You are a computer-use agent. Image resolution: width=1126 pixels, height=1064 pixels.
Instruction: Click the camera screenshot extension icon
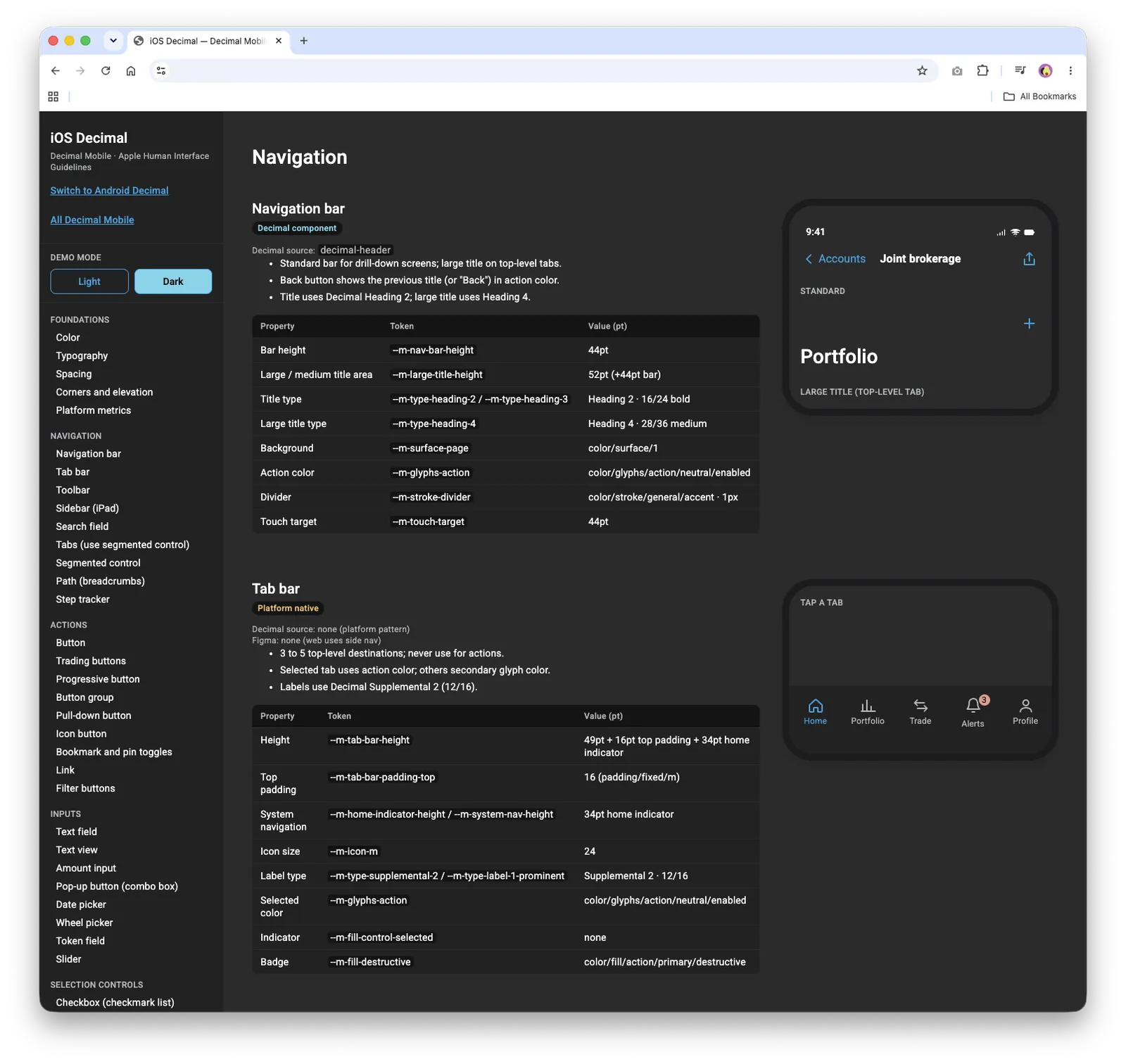click(x=957, y=71)
